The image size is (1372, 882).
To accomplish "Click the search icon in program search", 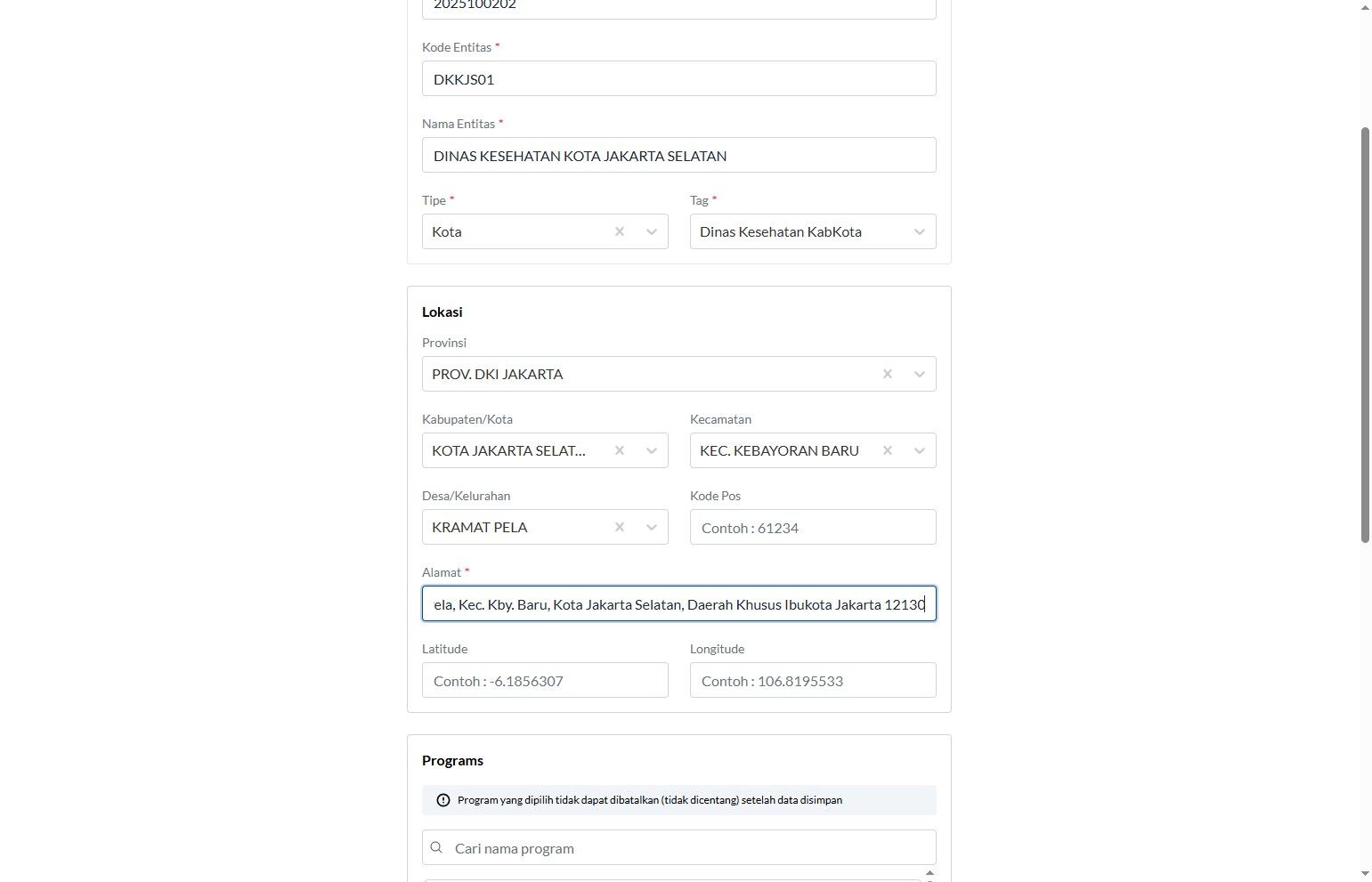I will (436, 847).
